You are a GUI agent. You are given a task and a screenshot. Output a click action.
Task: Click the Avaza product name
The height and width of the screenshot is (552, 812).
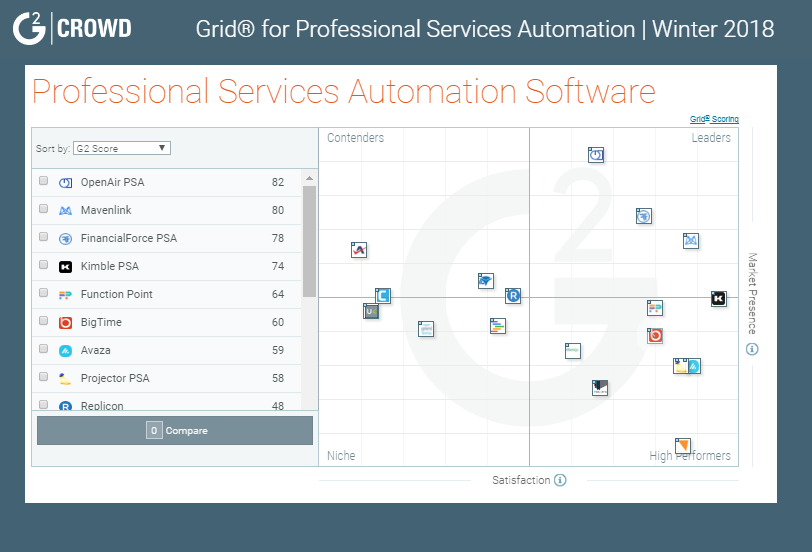click(95, 350)
